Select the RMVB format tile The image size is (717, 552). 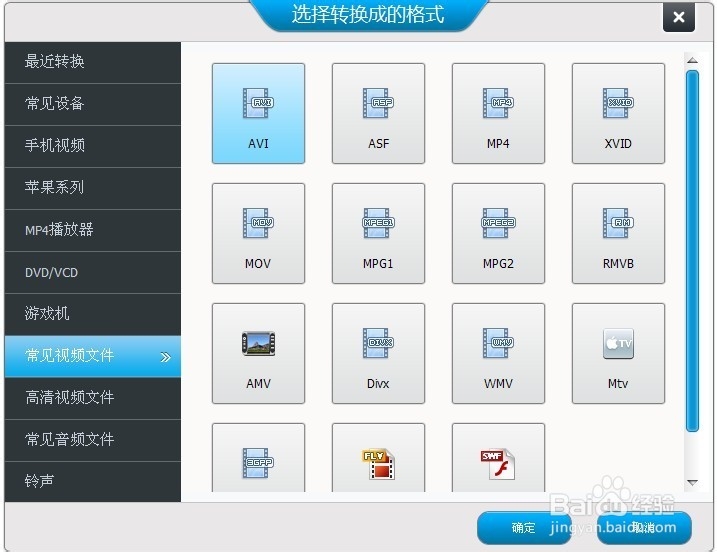(x=618, y=233)
